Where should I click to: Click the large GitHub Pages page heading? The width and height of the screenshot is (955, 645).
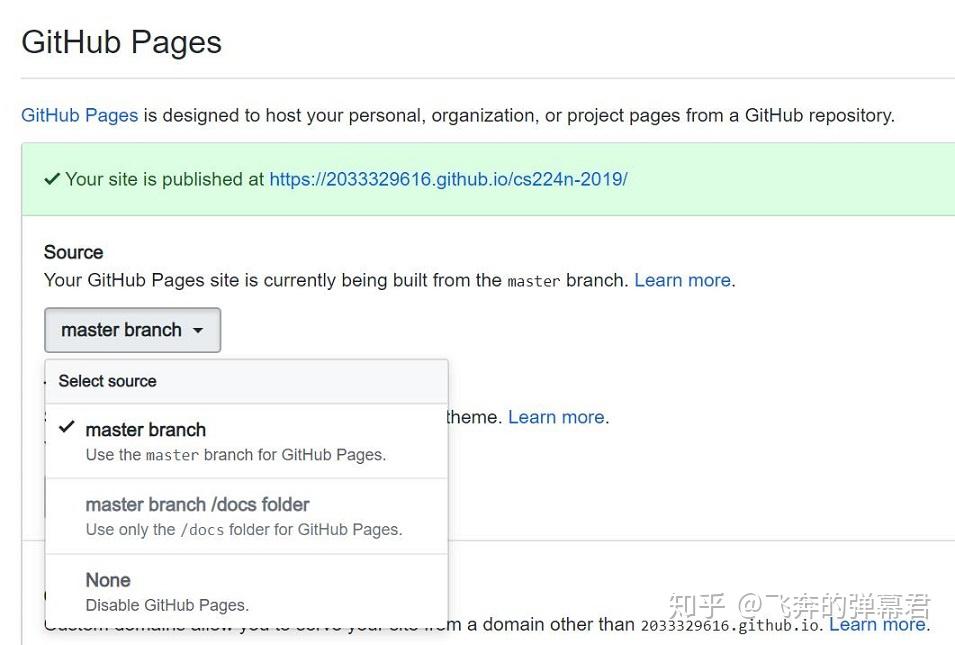pyautogui.click(x=121, y=42)
